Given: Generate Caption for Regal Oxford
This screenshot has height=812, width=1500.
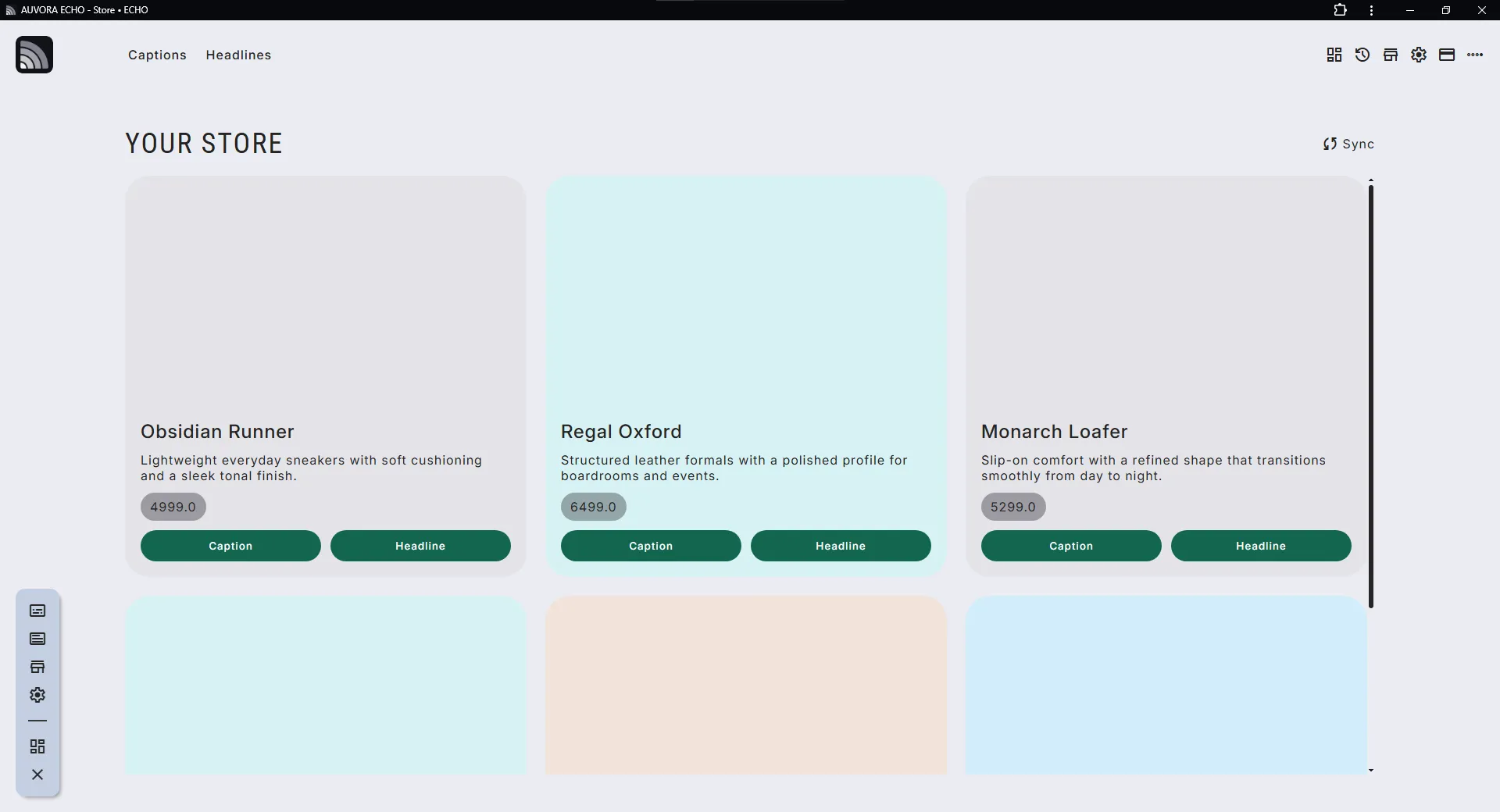Looking at the screenshot, I should (651, 546).
